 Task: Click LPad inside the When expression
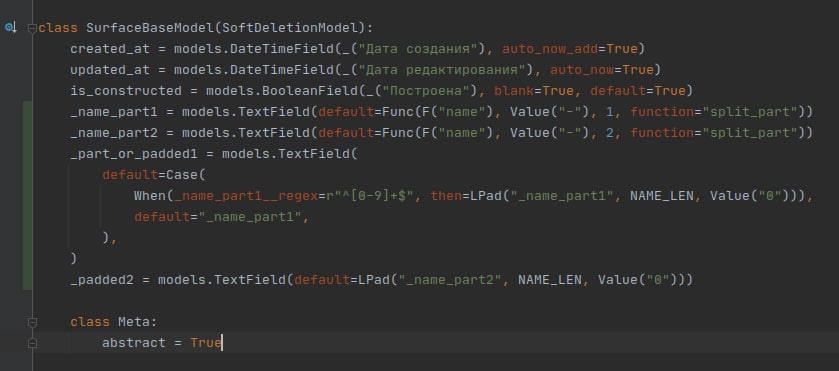pyautogui.click(x=486, y=195)
